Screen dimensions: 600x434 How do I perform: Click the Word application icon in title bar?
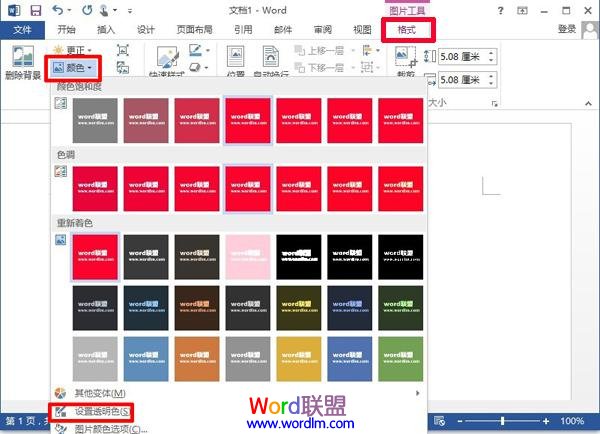(14, 10)
